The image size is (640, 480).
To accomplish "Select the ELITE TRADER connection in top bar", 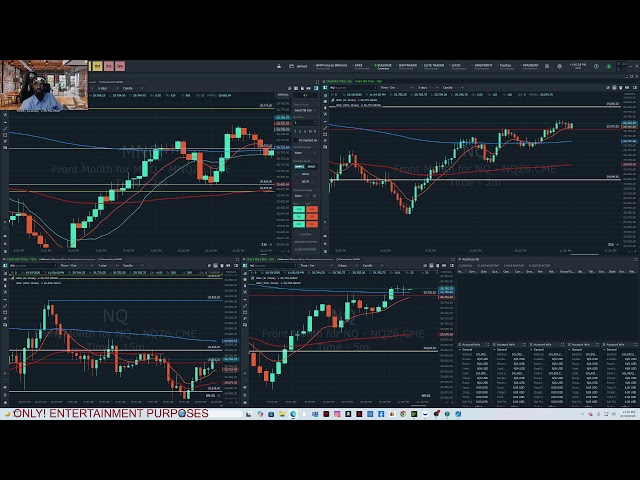I will (x=433, y=66).
